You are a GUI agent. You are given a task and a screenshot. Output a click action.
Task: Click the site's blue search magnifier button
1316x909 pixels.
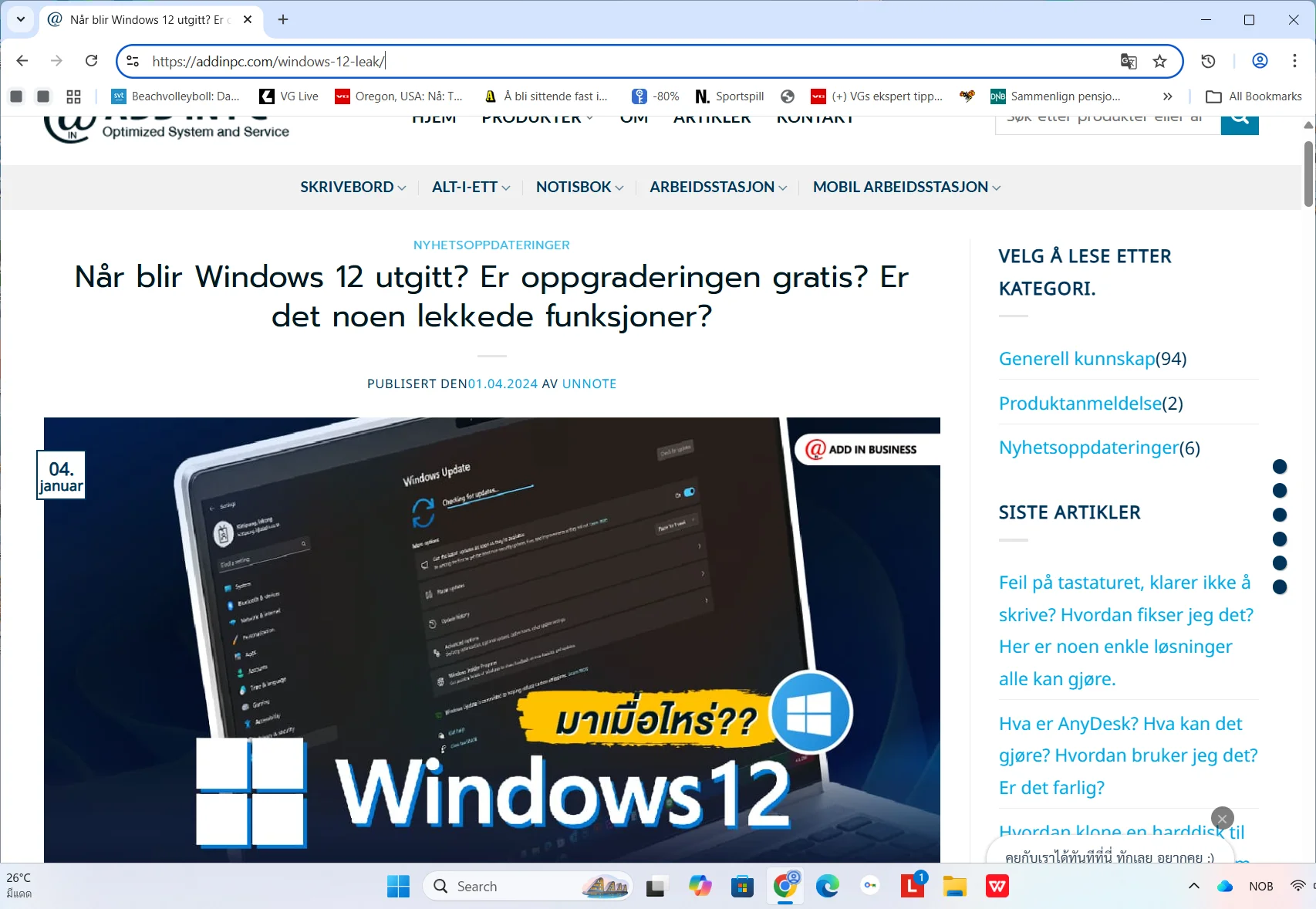(1239, 117)
